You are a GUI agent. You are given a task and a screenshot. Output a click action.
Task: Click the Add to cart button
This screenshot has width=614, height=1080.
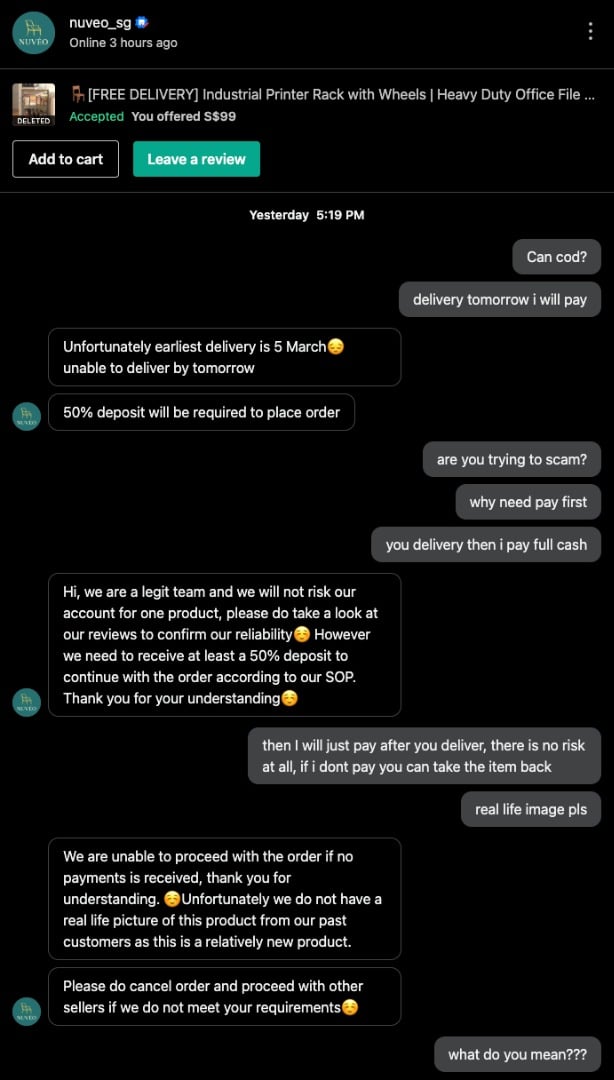65,159
